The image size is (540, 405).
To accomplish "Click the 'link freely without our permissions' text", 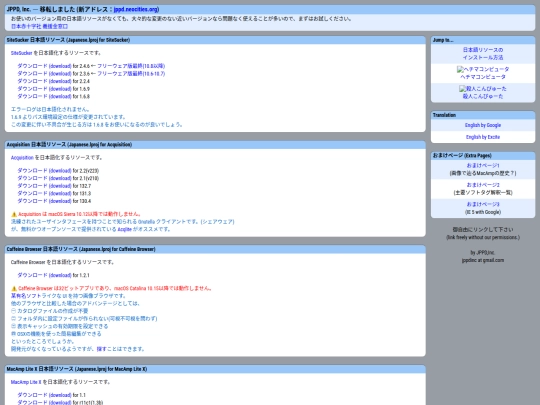I will [x=483, y=237].
